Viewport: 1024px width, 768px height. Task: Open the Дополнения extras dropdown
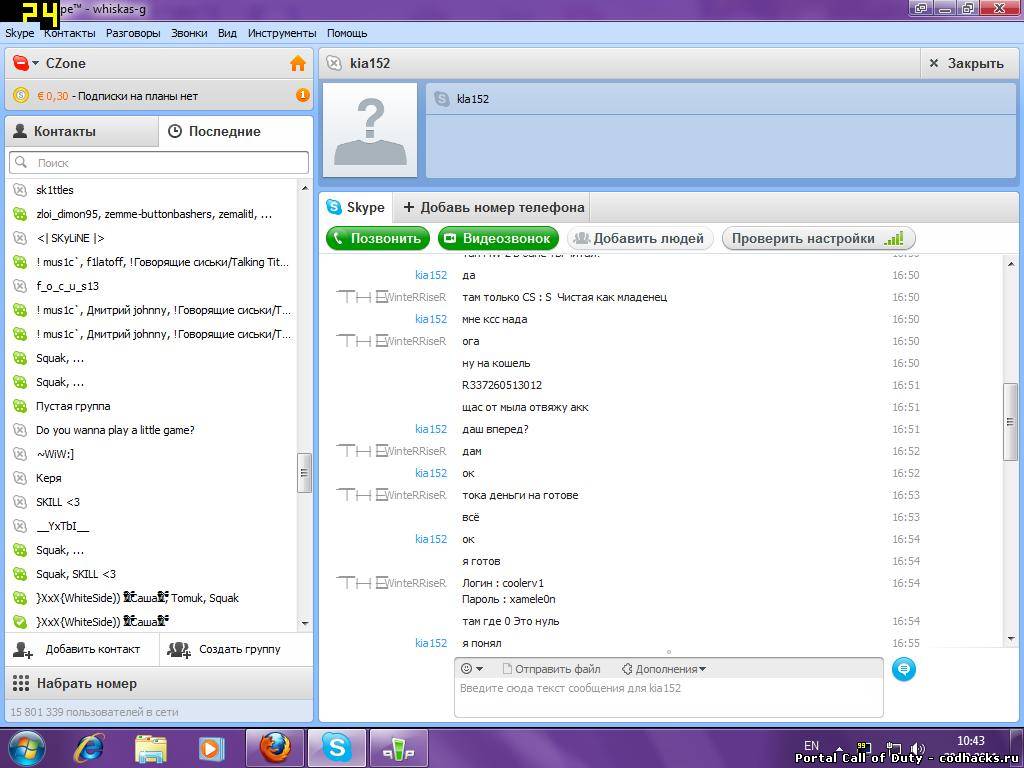pos(664,669)
